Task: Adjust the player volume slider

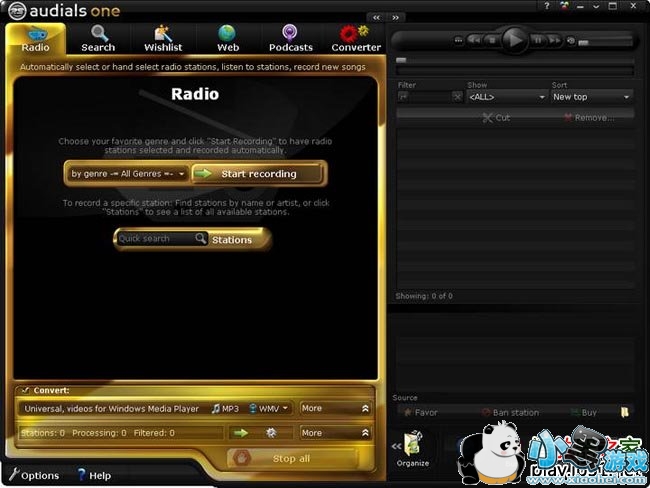Action: click(x=605, y=42)
